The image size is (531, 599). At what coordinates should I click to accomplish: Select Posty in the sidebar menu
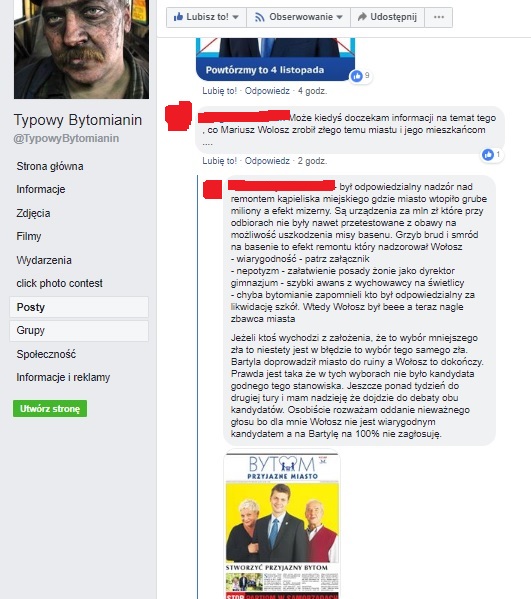(79, 307)
